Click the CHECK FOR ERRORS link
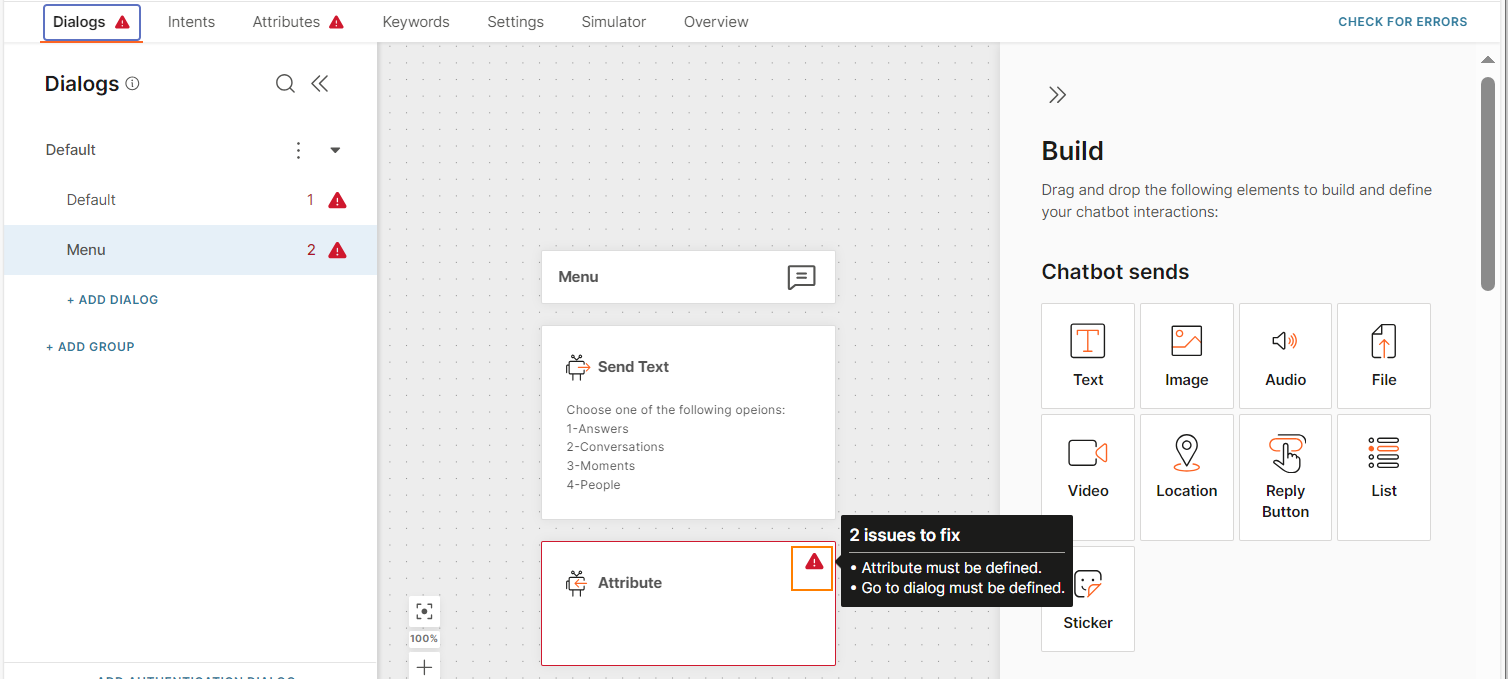Screen dimensions: 1508x679 pyautogui.click(x=1402, y=22)
